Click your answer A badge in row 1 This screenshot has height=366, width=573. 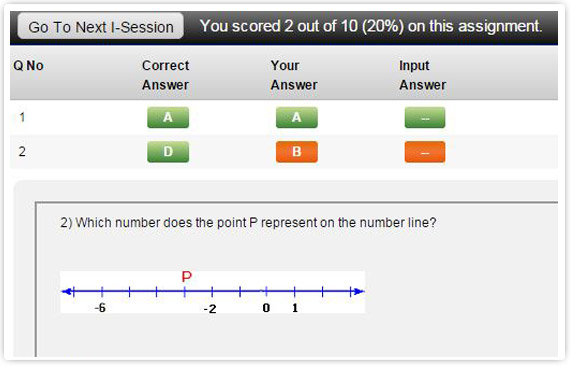tap(296, 117)
